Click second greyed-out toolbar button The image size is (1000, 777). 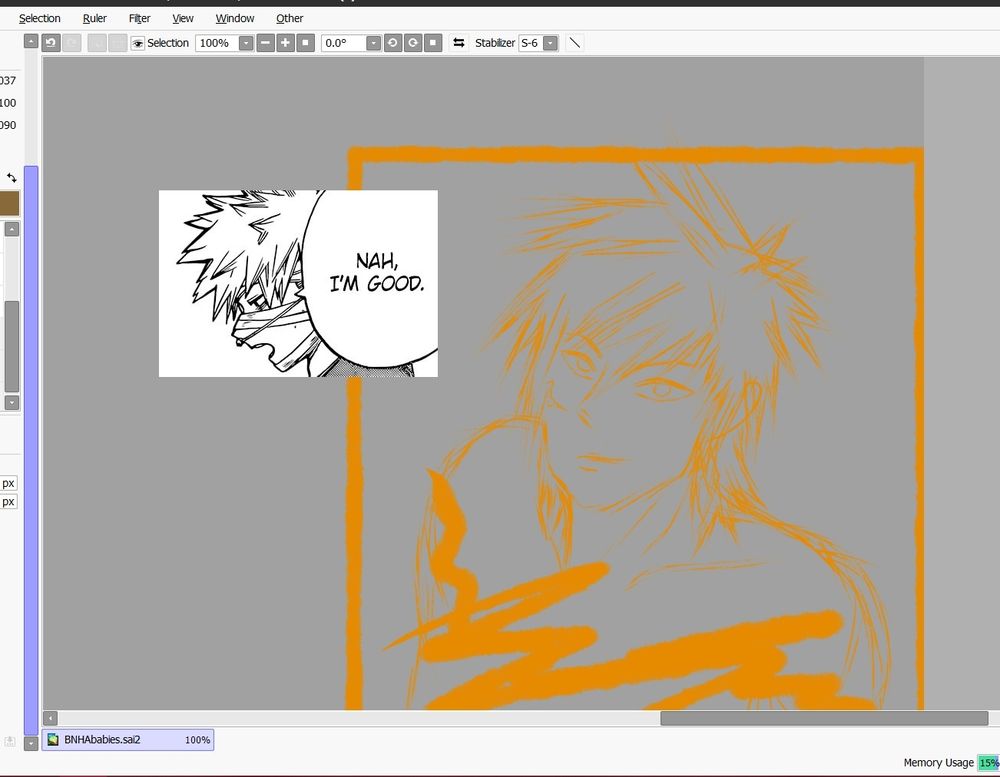tap(117, 43)
